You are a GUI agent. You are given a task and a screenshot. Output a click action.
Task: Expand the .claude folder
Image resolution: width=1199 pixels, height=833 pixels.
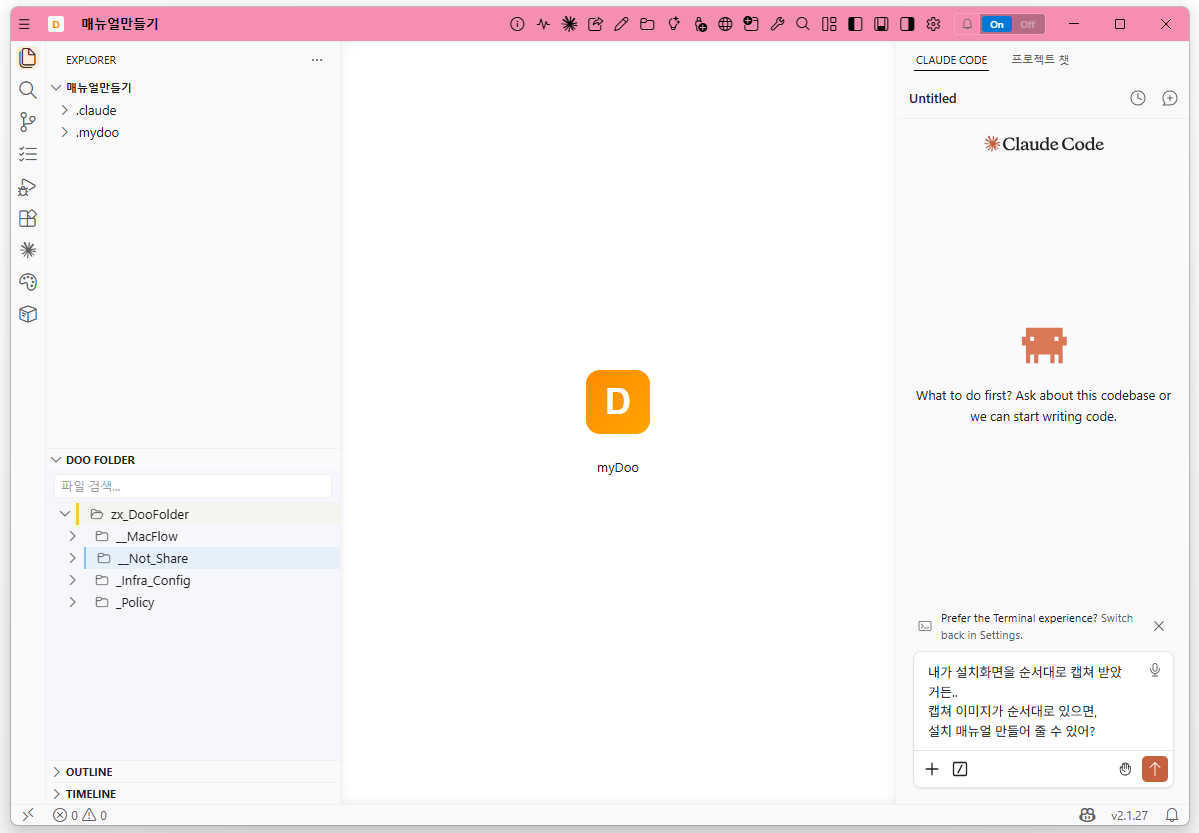(x=64, y=110)
